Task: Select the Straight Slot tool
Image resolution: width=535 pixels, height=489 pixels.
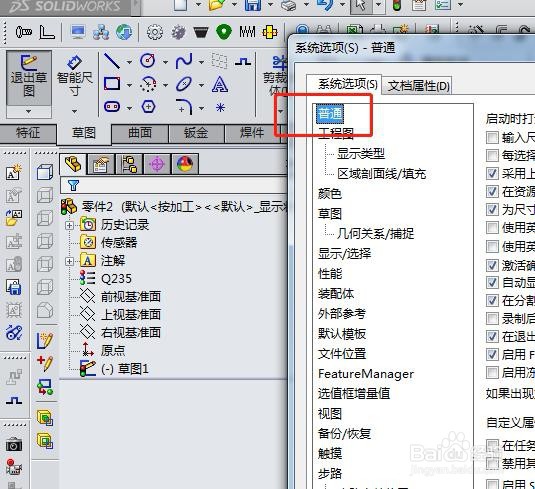Action: (112, 107)
